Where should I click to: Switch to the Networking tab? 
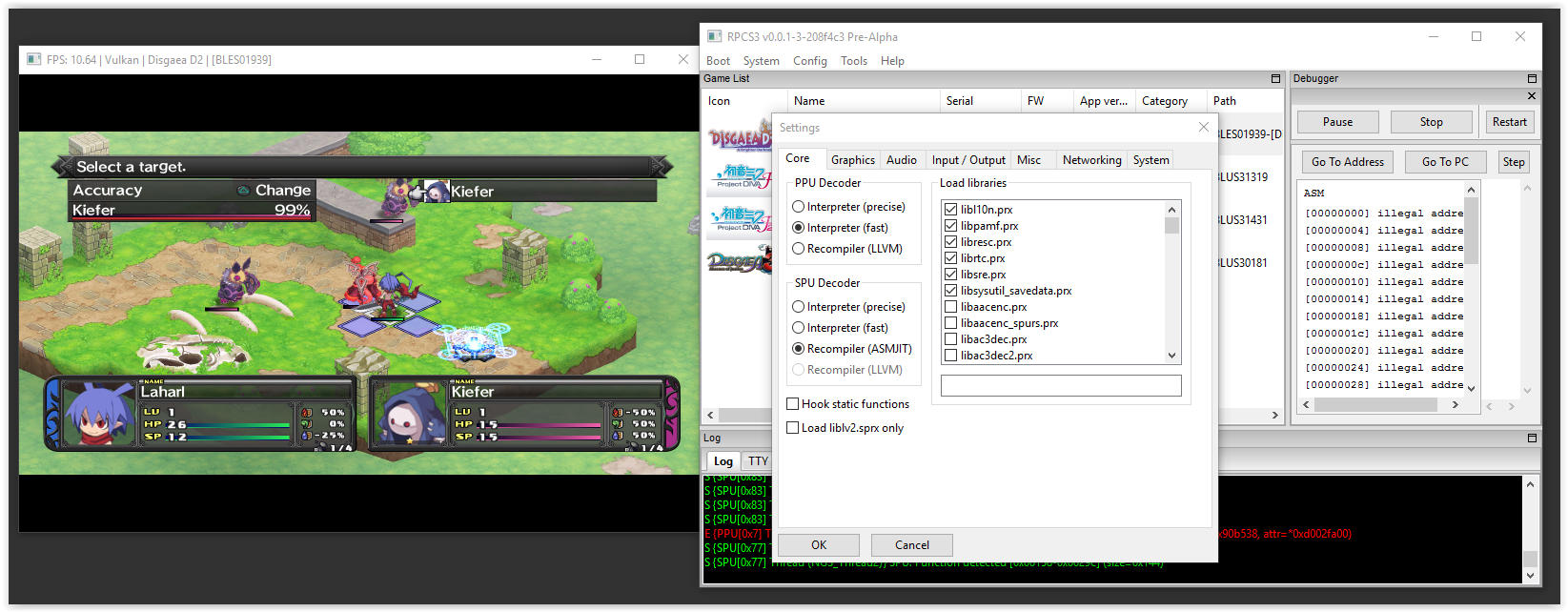point(1091,160)
